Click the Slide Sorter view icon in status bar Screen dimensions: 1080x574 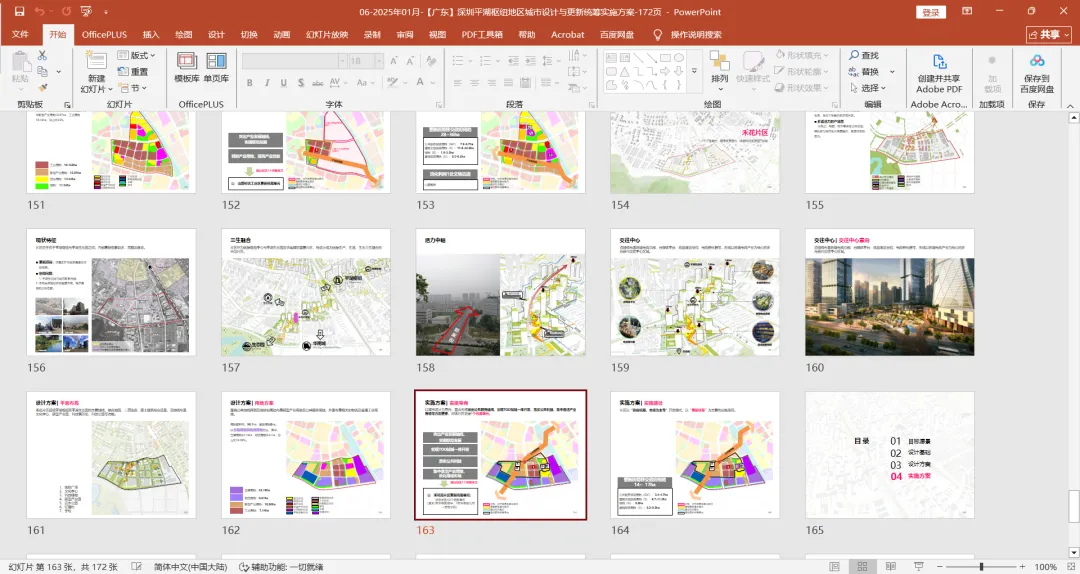(862, 566)
